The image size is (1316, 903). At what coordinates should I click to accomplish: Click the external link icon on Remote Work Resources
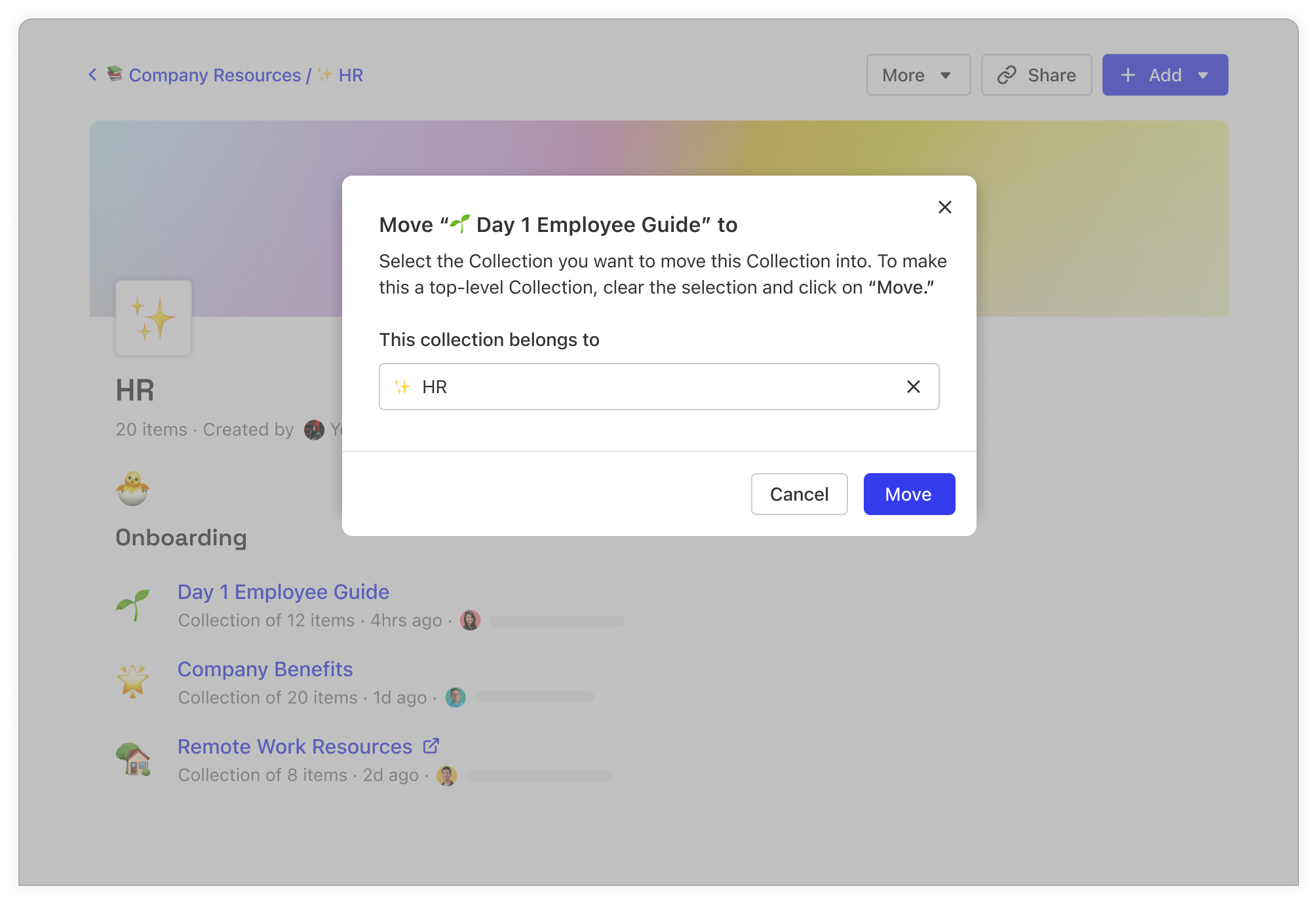tap(431, 746)
